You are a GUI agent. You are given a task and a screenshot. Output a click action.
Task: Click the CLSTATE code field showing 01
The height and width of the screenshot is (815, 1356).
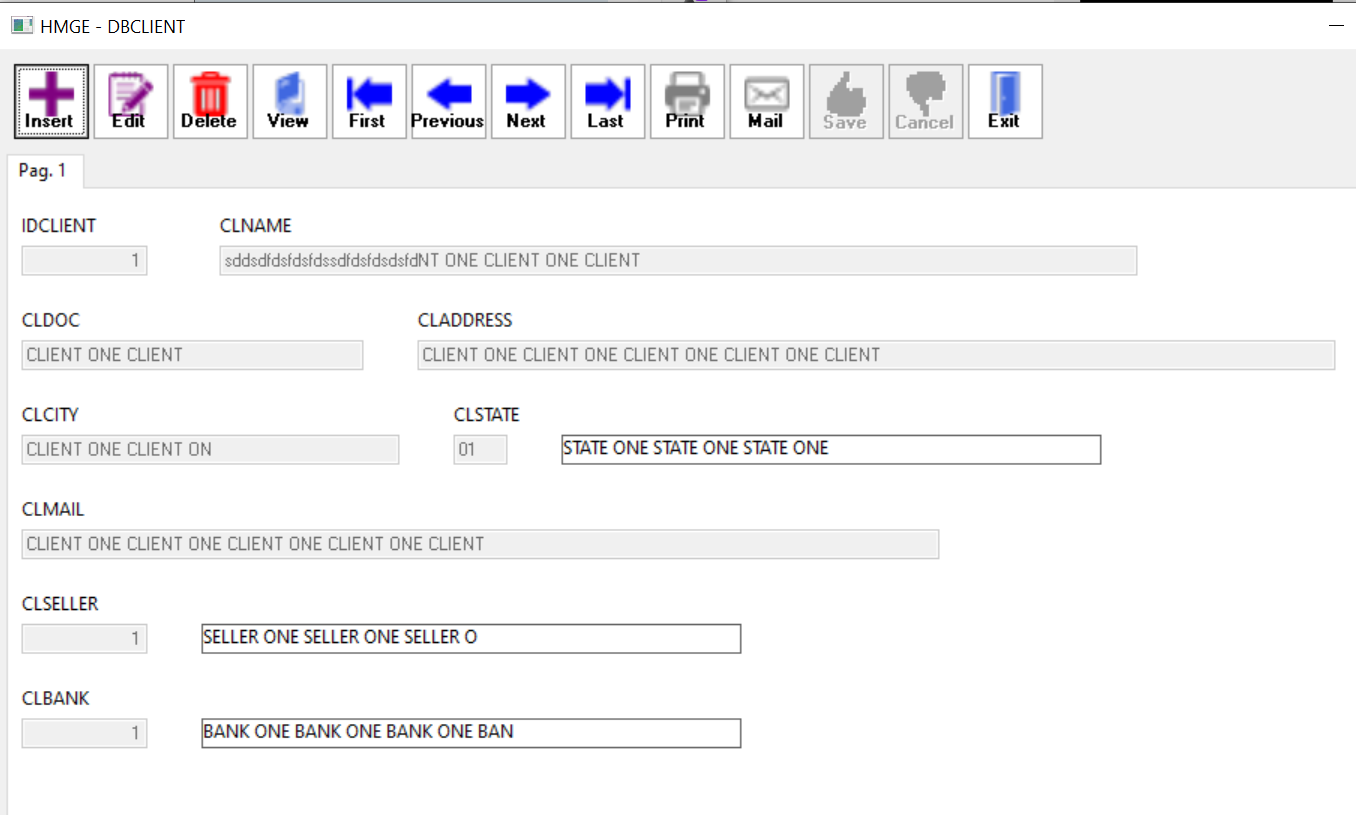(480, 450)
